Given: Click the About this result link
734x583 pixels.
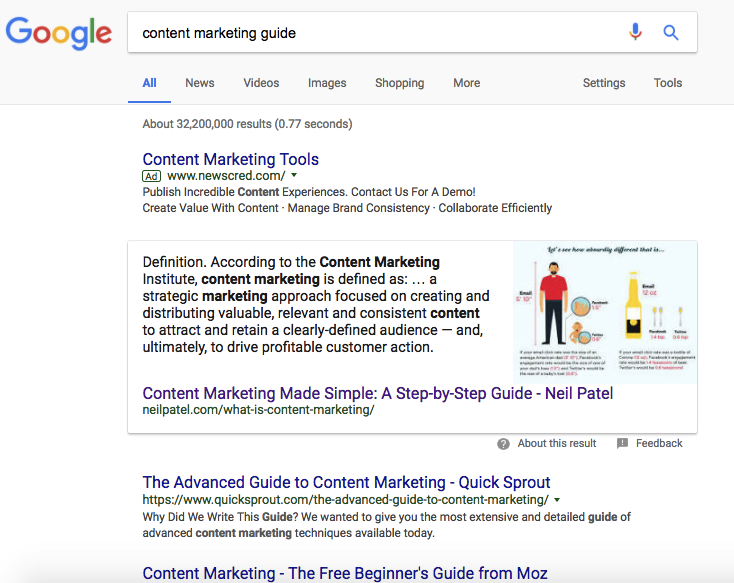Looking at the screenshot, I should pyautogui.click(x=557, y=443).
